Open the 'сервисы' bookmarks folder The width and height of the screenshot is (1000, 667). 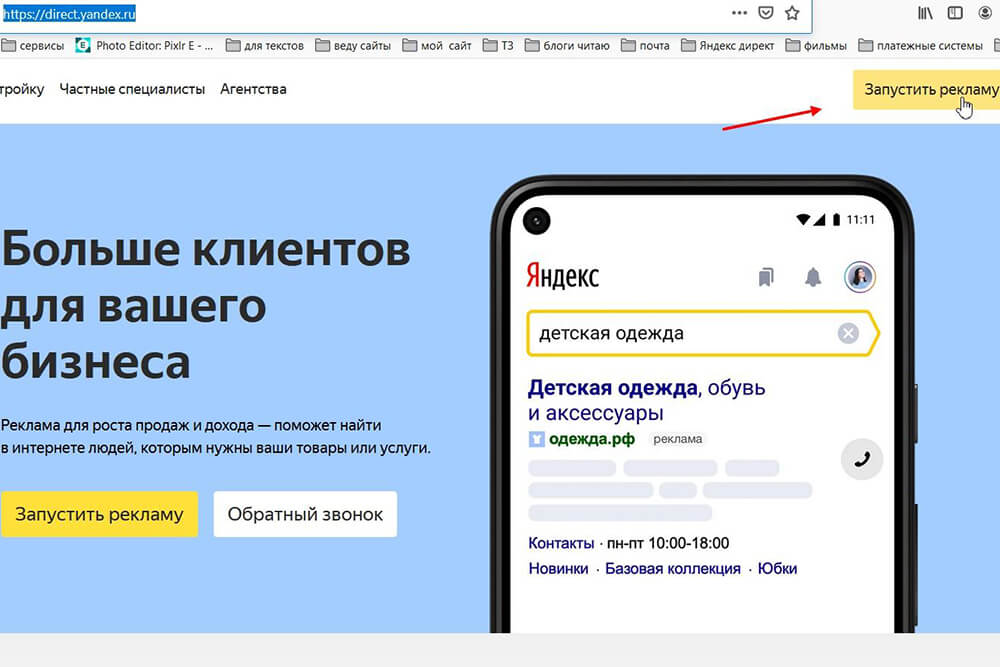tap(33, 45)
